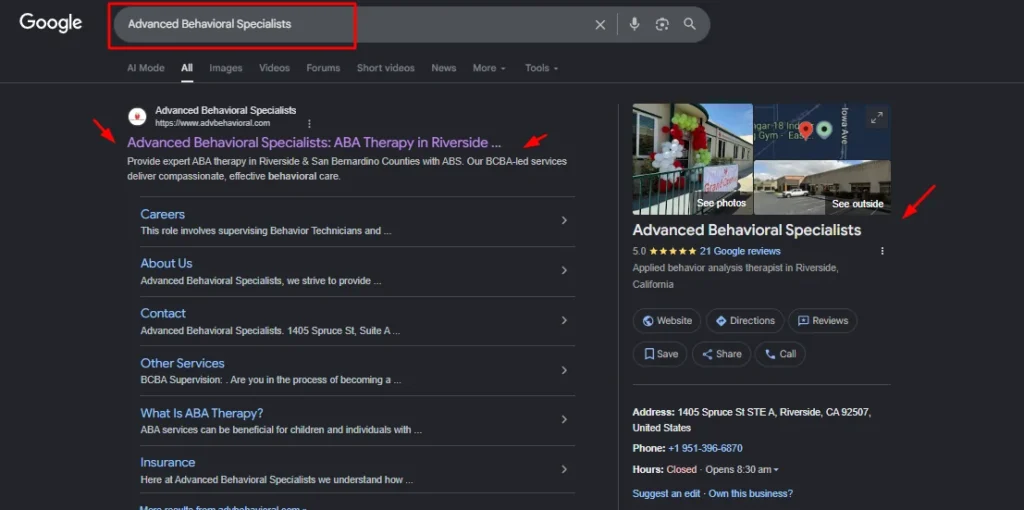Viewport: 1024px width, 510px height.
Task: Open the advbehavioral.com site favicon
Action: point(137,116)
